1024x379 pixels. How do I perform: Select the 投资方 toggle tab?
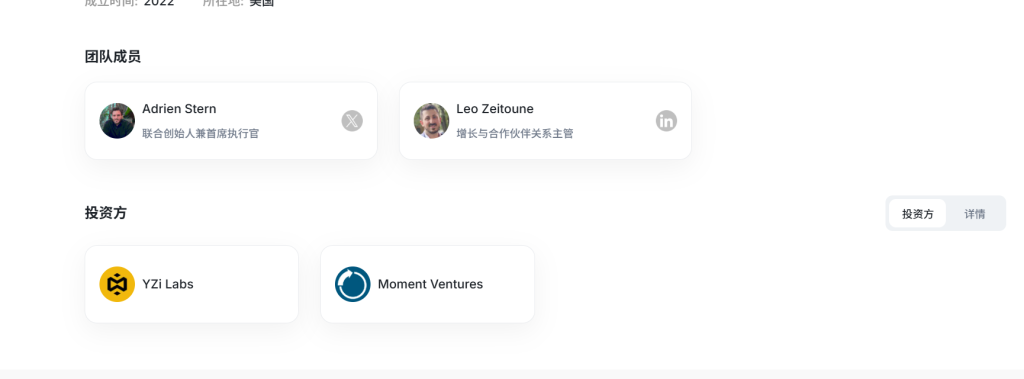pos(918,214)
